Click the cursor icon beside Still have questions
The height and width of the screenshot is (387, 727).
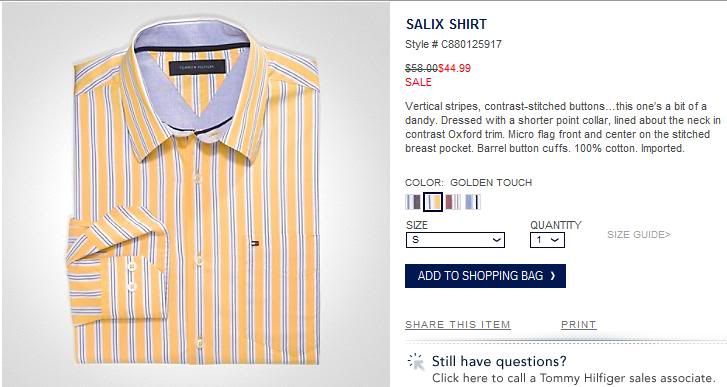pos(416,362)
